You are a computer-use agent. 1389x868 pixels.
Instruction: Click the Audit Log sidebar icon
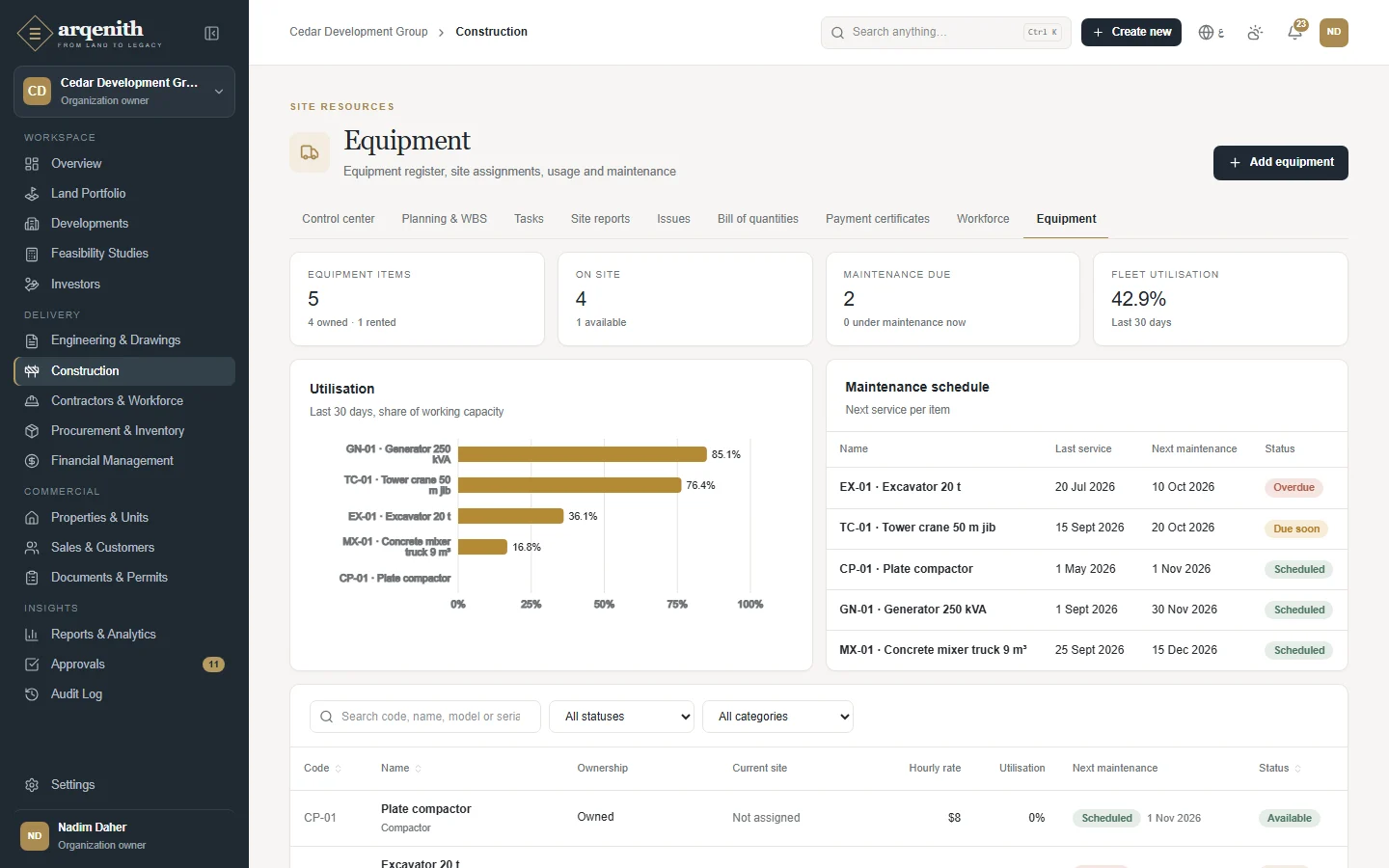point(32,694)
